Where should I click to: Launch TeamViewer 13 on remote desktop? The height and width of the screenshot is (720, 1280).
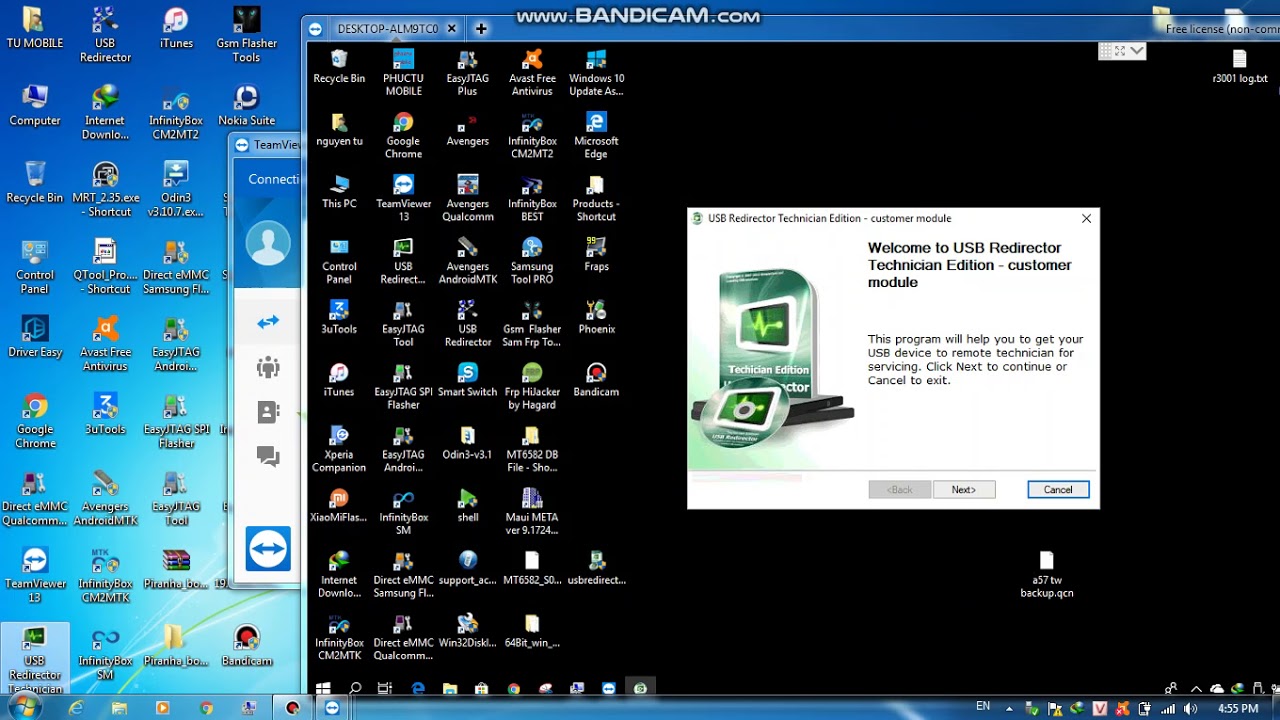[x=403, y=198]
